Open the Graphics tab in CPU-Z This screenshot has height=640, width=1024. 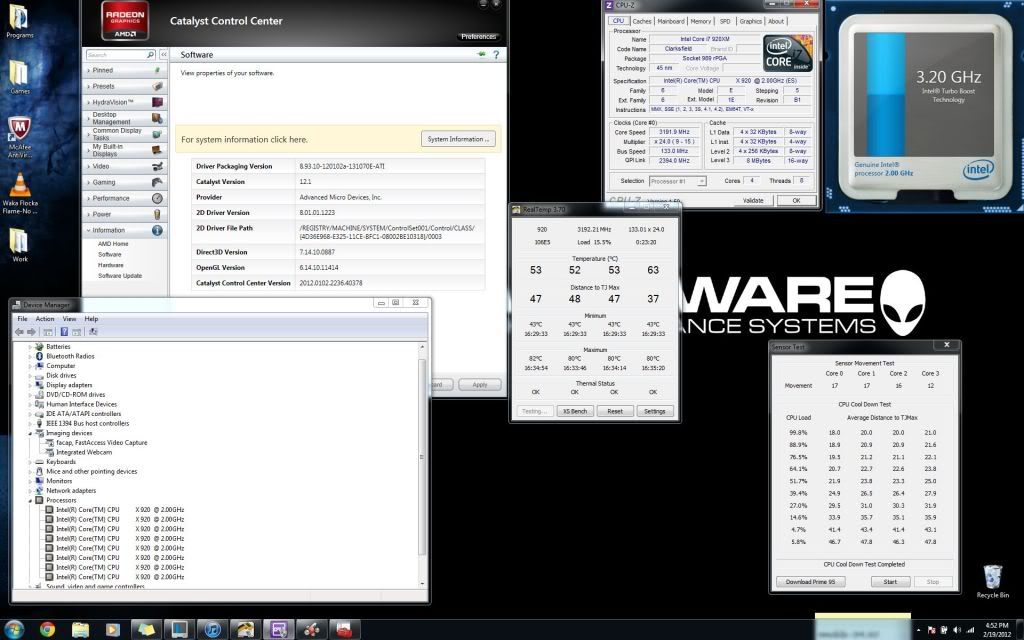click(750, 22)
